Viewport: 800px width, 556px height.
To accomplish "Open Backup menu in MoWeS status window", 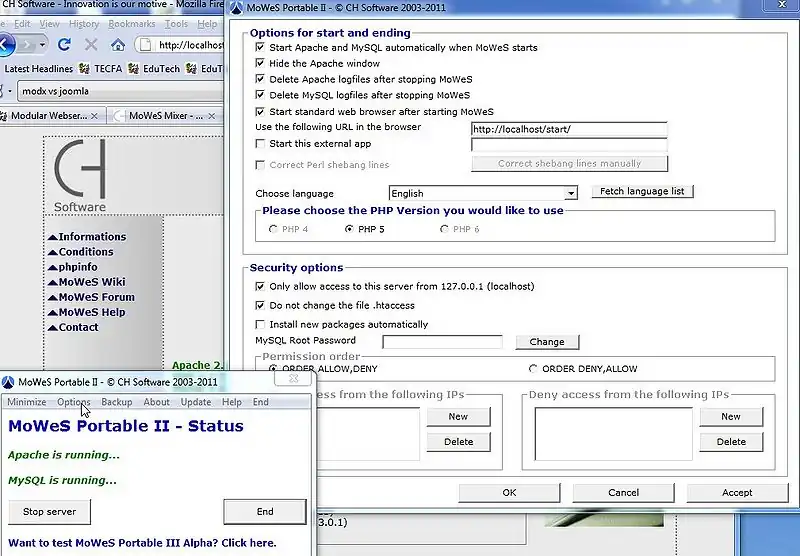I will [117, 402].
